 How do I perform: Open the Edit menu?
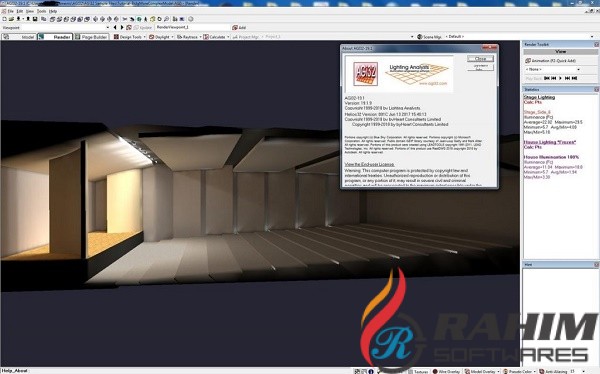20,11
